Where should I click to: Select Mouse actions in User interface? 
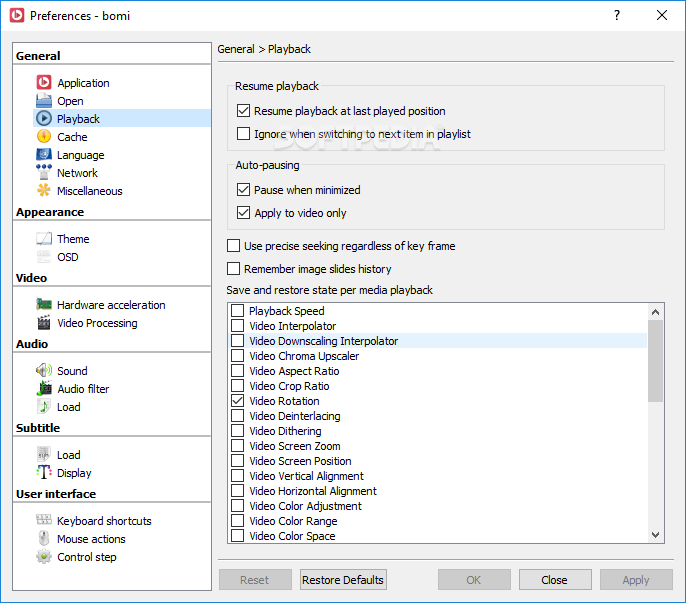91,539
